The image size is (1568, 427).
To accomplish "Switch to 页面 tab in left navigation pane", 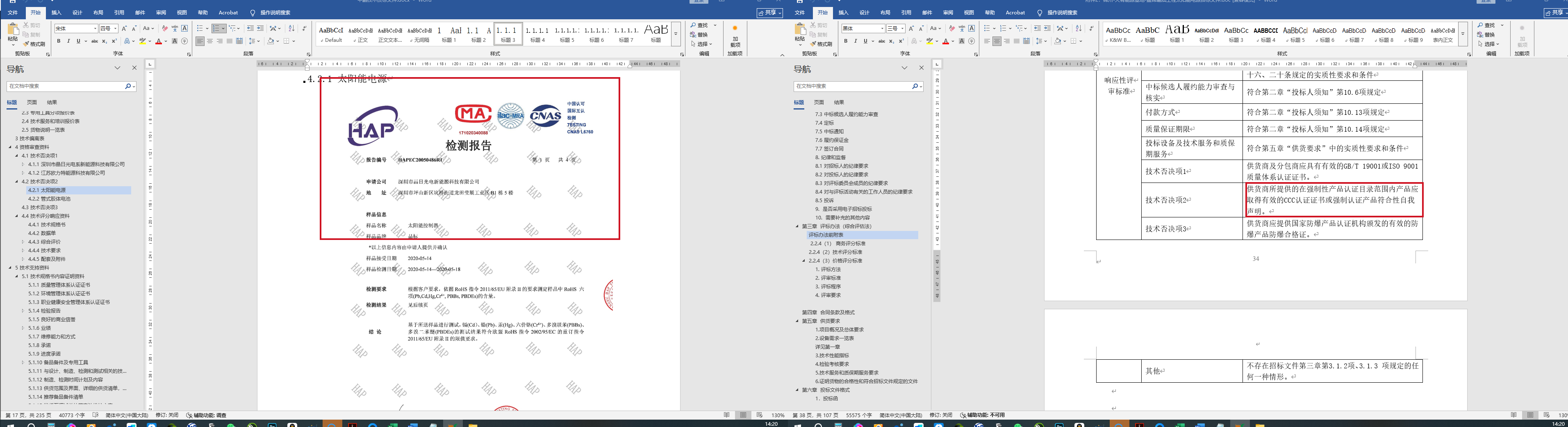I will 32,102.
